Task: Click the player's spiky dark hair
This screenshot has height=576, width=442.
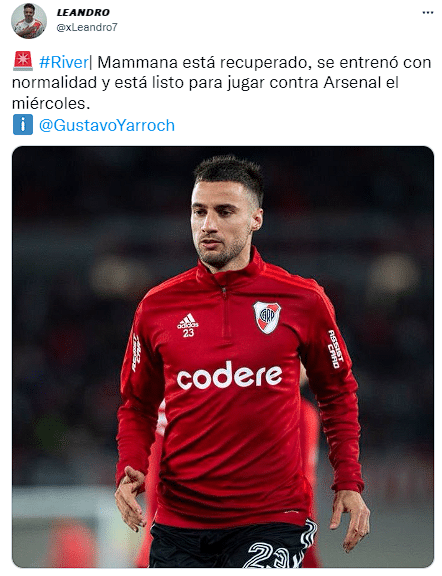Action: pos(230,173)
